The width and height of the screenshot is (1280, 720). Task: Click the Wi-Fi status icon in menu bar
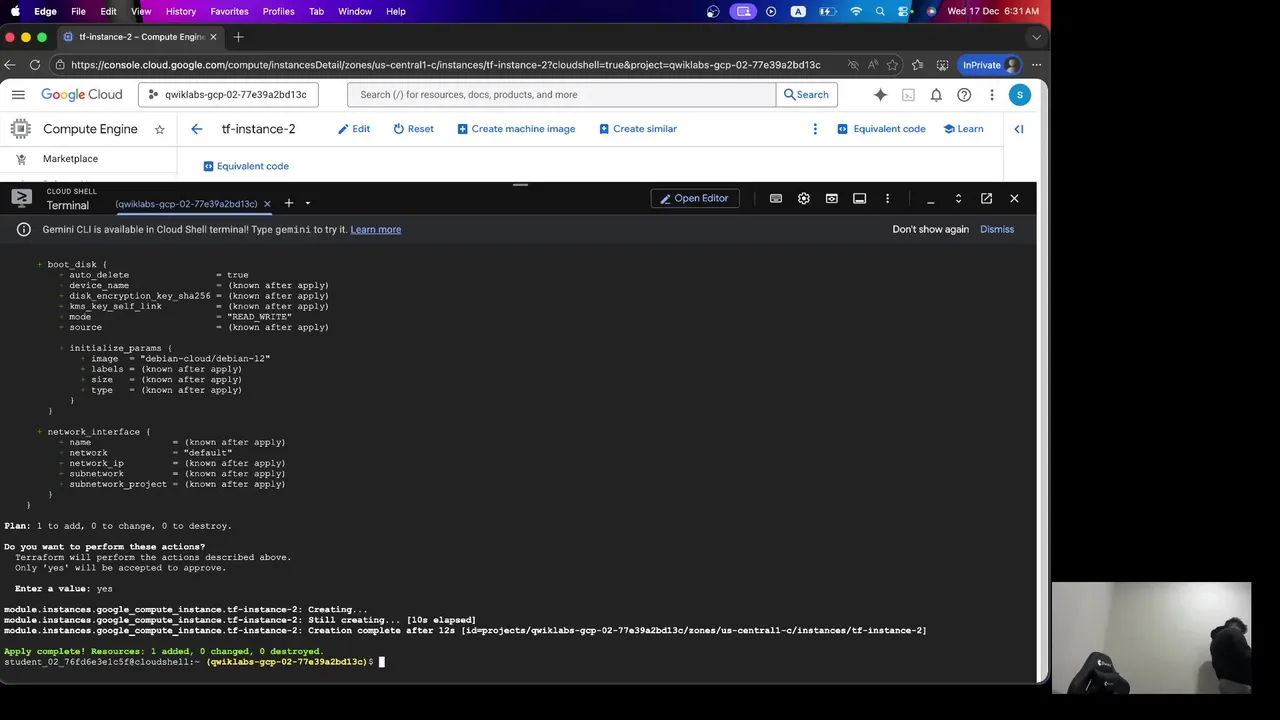click(x=856, y=11)
